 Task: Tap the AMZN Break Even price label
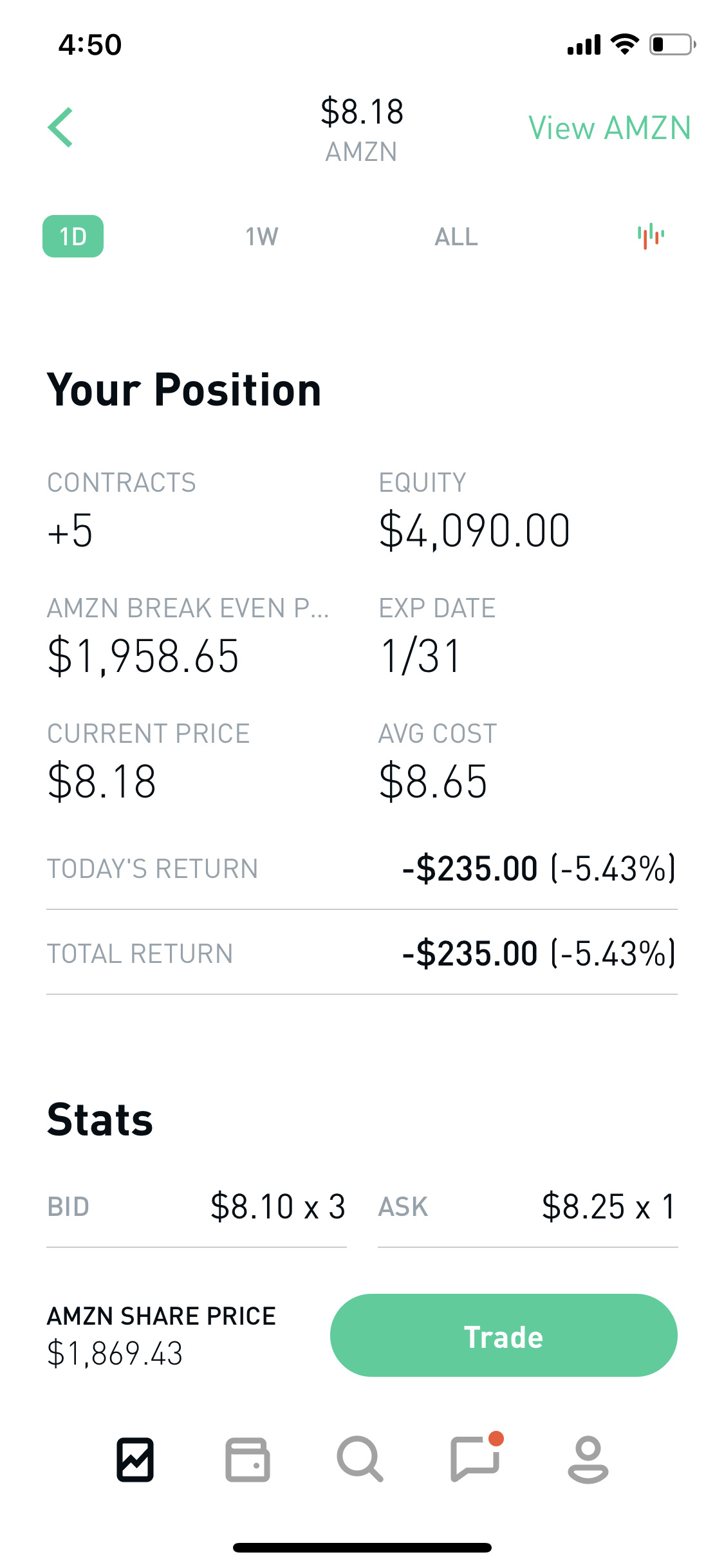click(x=188, y=608)
